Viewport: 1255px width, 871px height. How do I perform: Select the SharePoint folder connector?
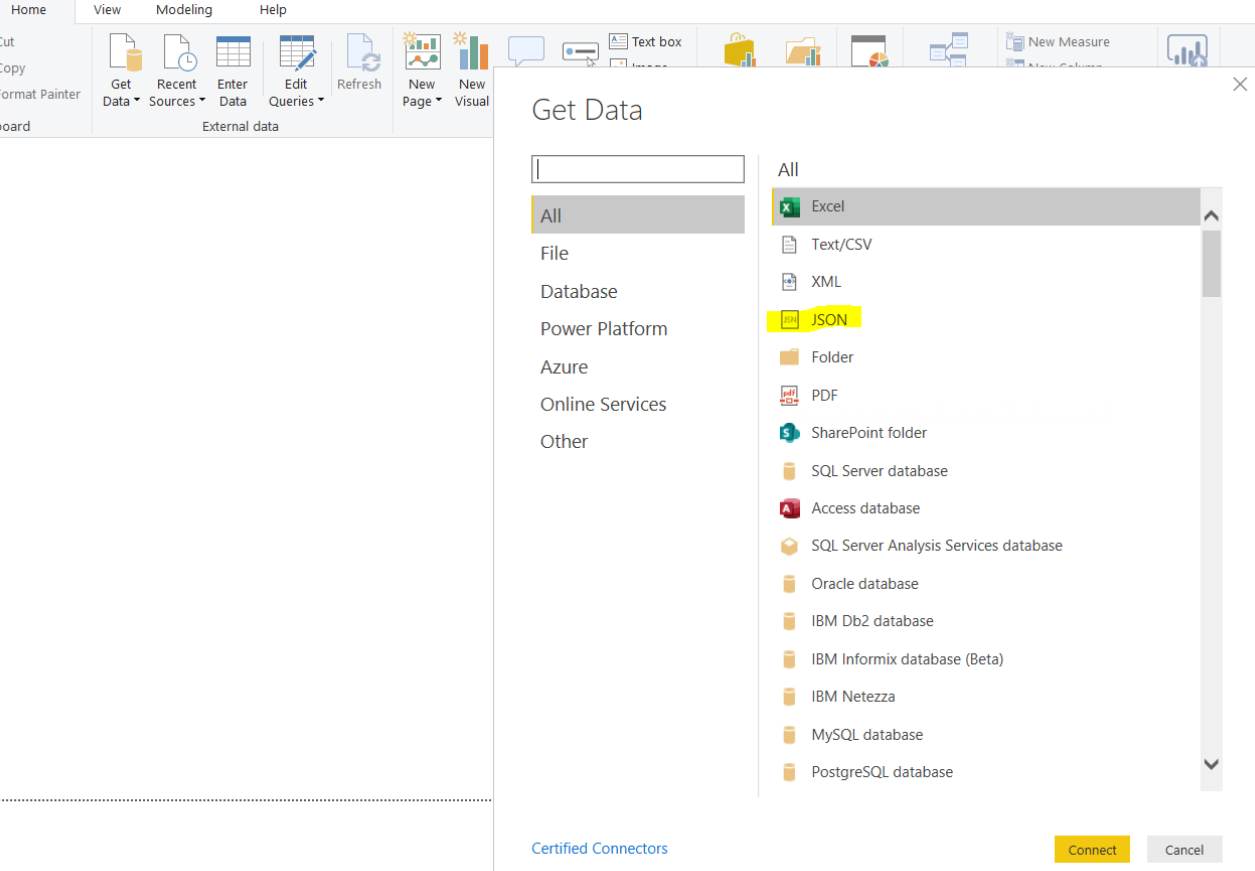pos(985,433)
